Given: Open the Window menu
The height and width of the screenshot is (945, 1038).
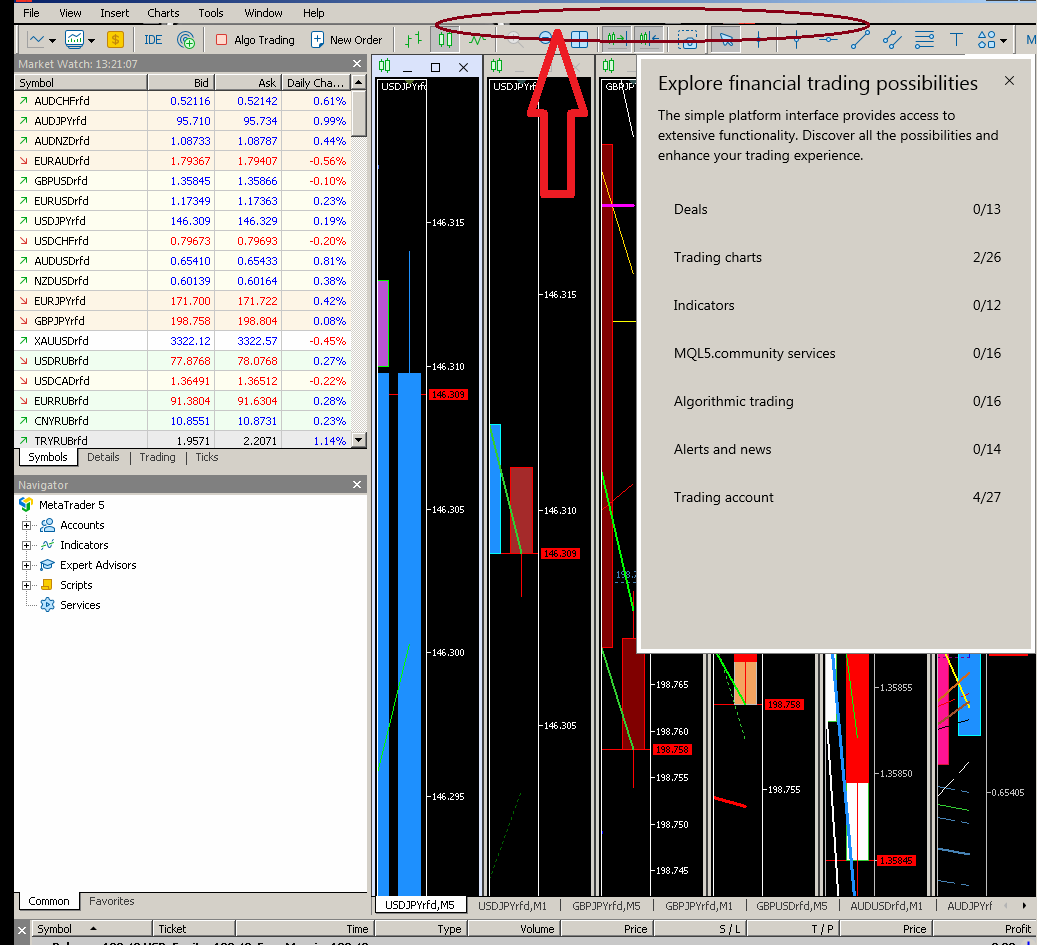Looking at the screenshot, I should [x=263, y=13].
